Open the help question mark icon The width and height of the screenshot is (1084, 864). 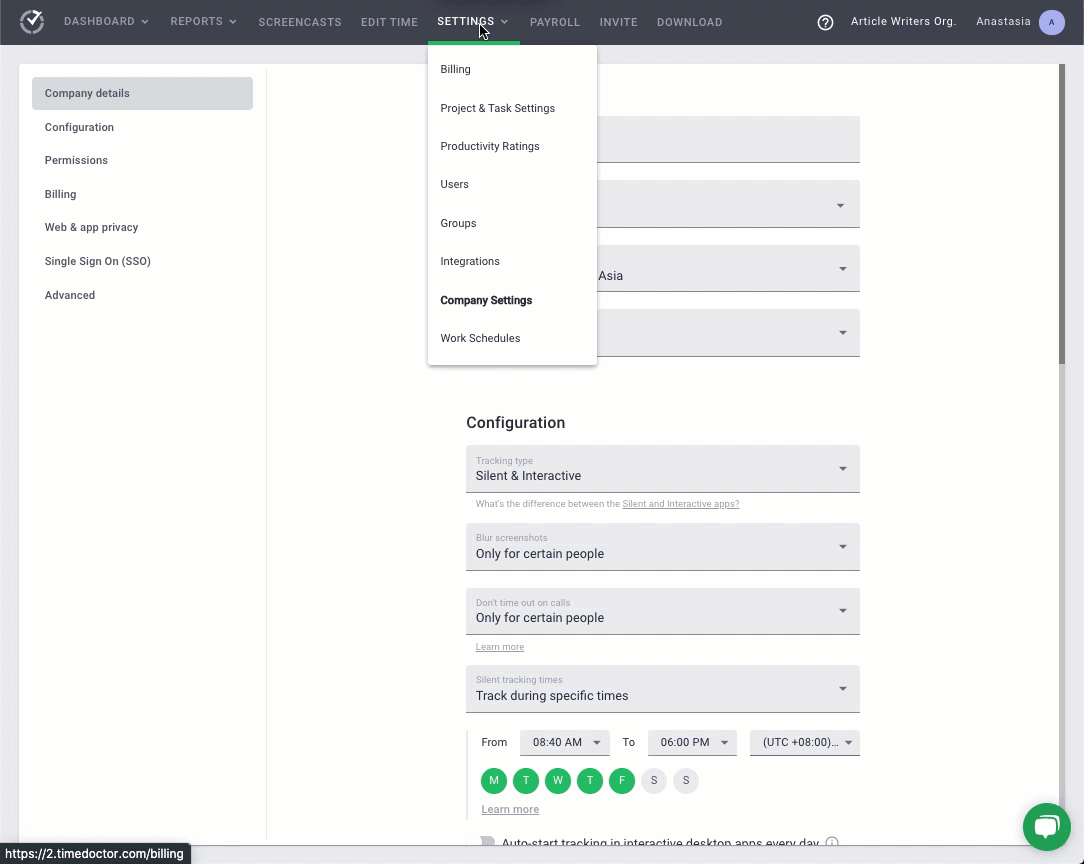click(x=825, y=22)
